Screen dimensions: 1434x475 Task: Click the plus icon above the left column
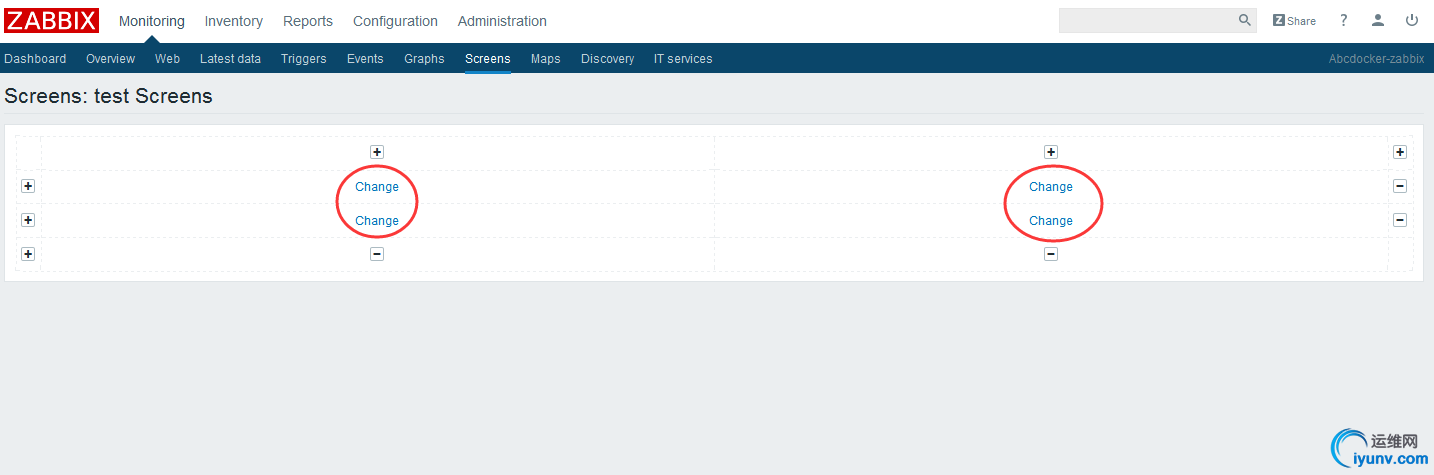coord(377,152)
